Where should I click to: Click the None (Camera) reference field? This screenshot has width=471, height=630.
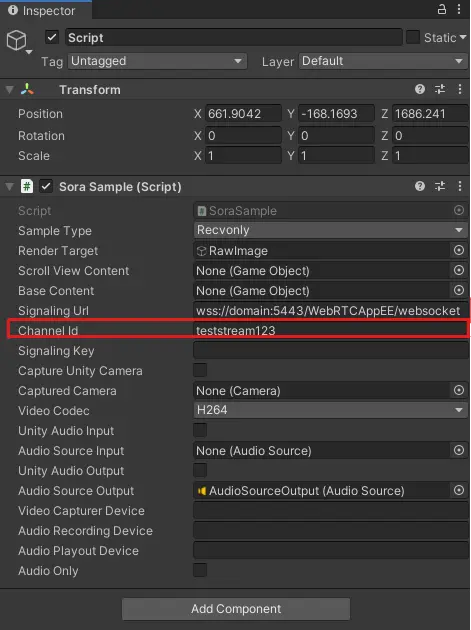pyautogui.click(x=322, y=390)
